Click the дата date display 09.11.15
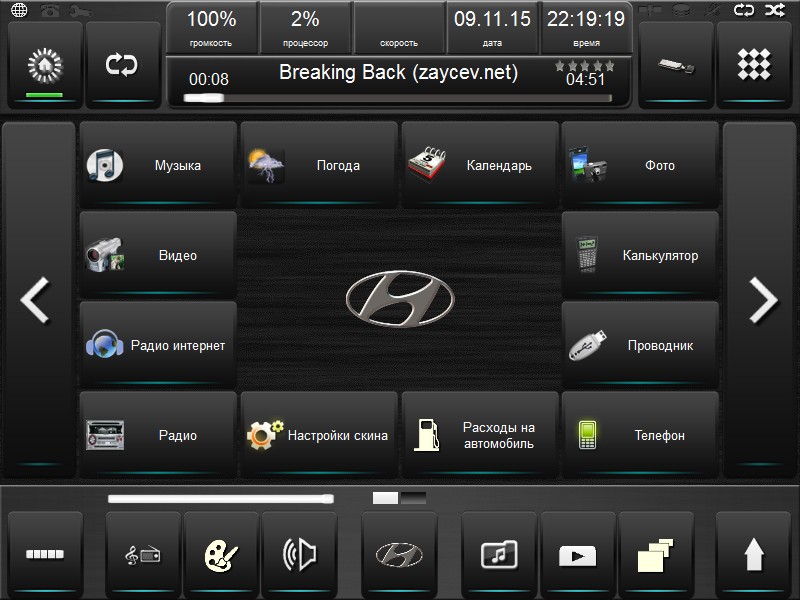800x600 pixels. (x=492, y=28)
